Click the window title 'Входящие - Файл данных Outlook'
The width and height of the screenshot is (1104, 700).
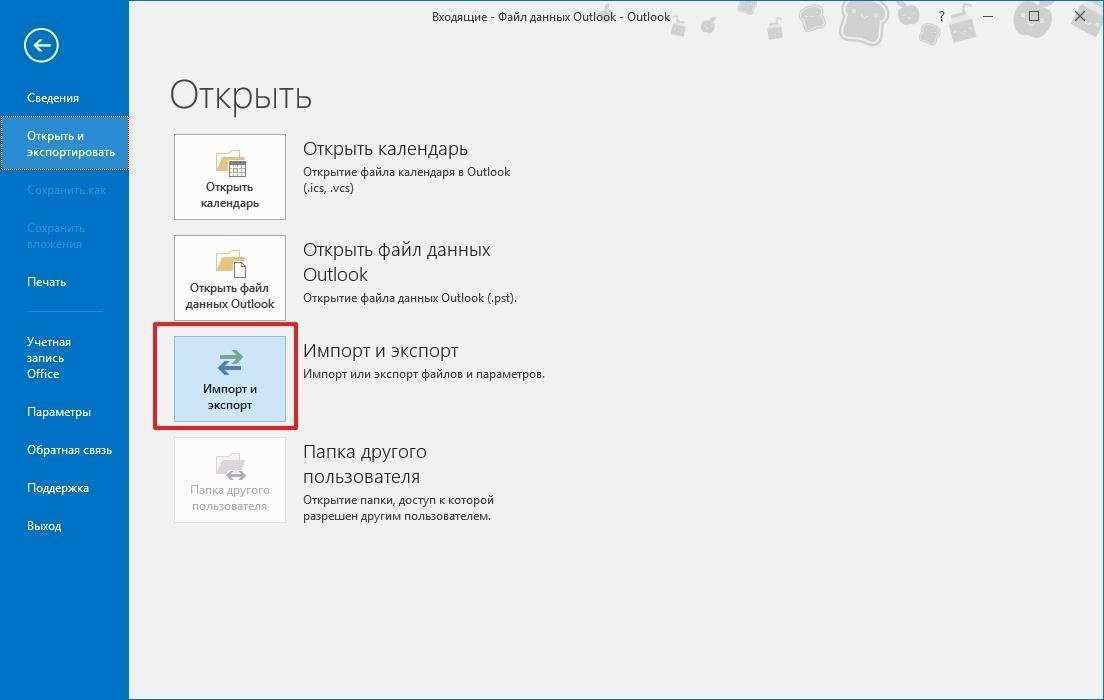tap(548, 16)
